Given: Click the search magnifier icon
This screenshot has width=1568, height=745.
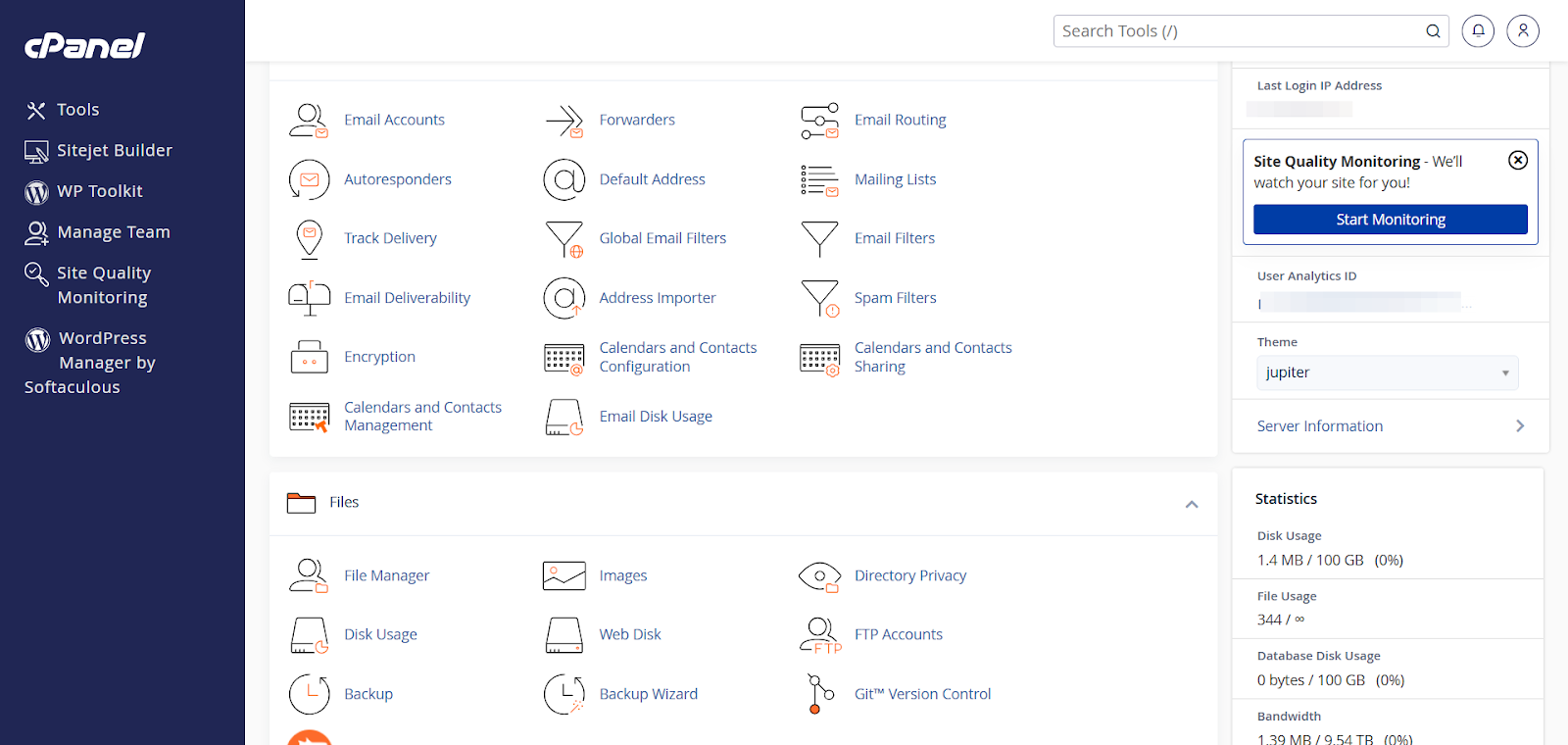Looking at the screenshot, I should click(x=1433, y=31).
